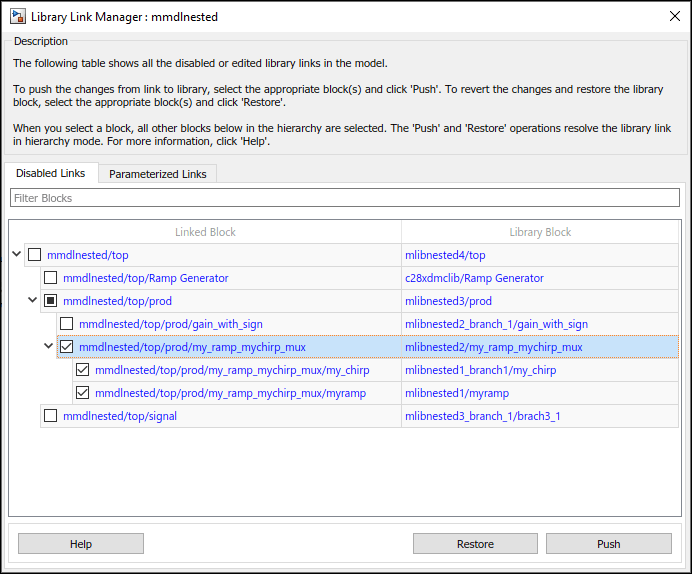Viewport: 692px width, 574px height.
Task: Tick the gain_with_sign block checkbox
Action: point(66,324)
